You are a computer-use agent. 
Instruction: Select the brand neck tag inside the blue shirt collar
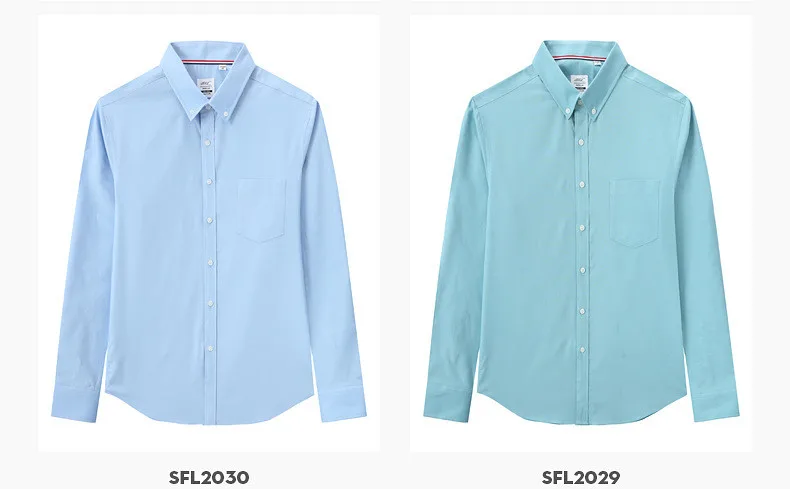[207, 87]
